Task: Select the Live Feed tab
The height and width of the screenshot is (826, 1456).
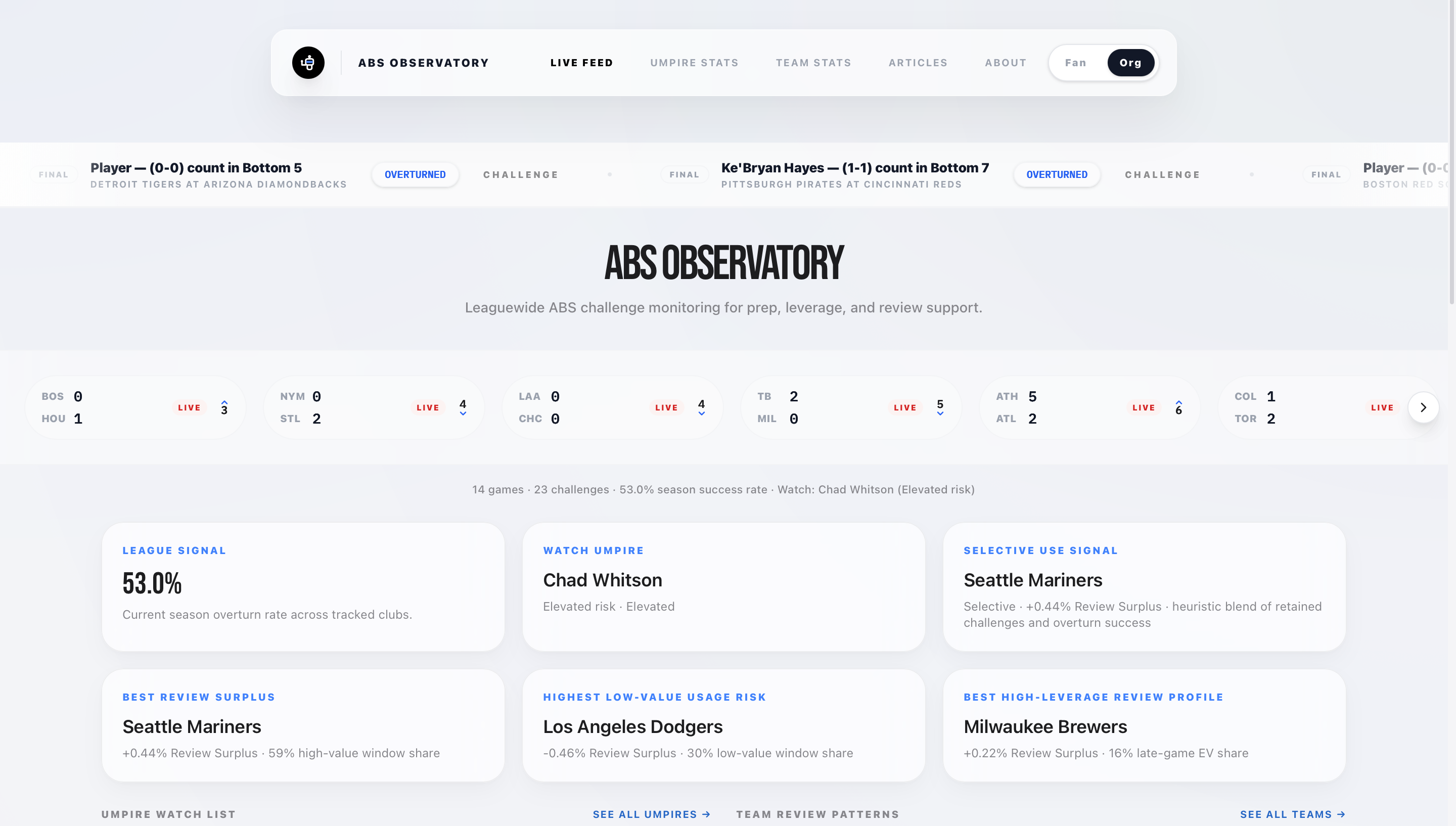Action: coord(581,62)
